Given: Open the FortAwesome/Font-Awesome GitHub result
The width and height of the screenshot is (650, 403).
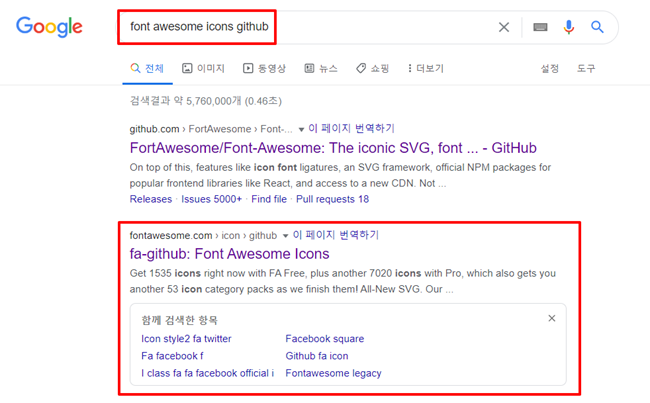Looking at the screenshot, I should [x=333, y=148].
